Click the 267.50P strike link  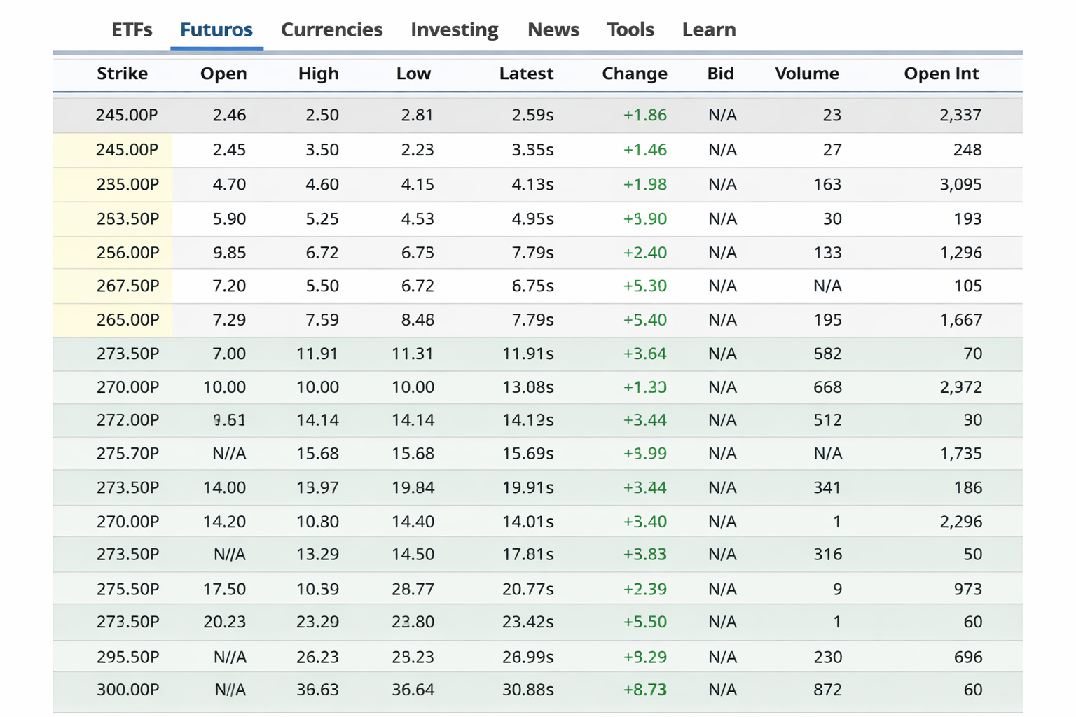pyautogui.click(x=127, y=286)
